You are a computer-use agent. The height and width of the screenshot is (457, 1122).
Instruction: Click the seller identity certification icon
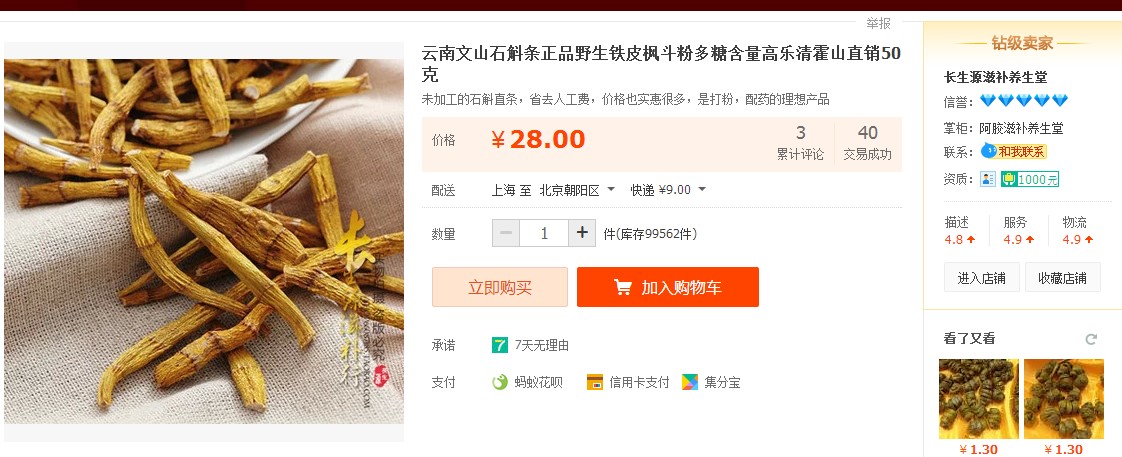(987, 180)
